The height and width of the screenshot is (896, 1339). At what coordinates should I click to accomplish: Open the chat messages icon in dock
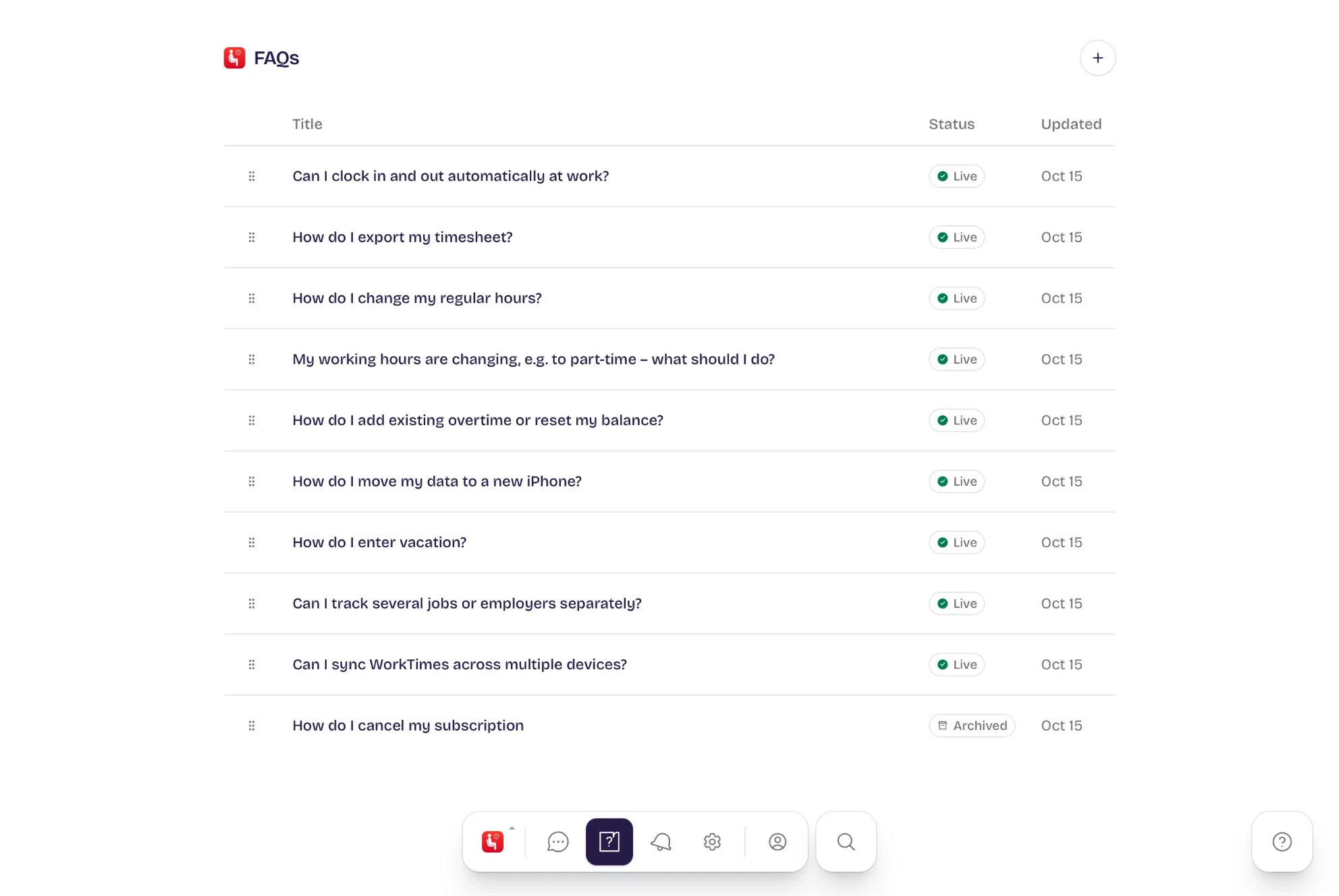click(x=557, y=841)
